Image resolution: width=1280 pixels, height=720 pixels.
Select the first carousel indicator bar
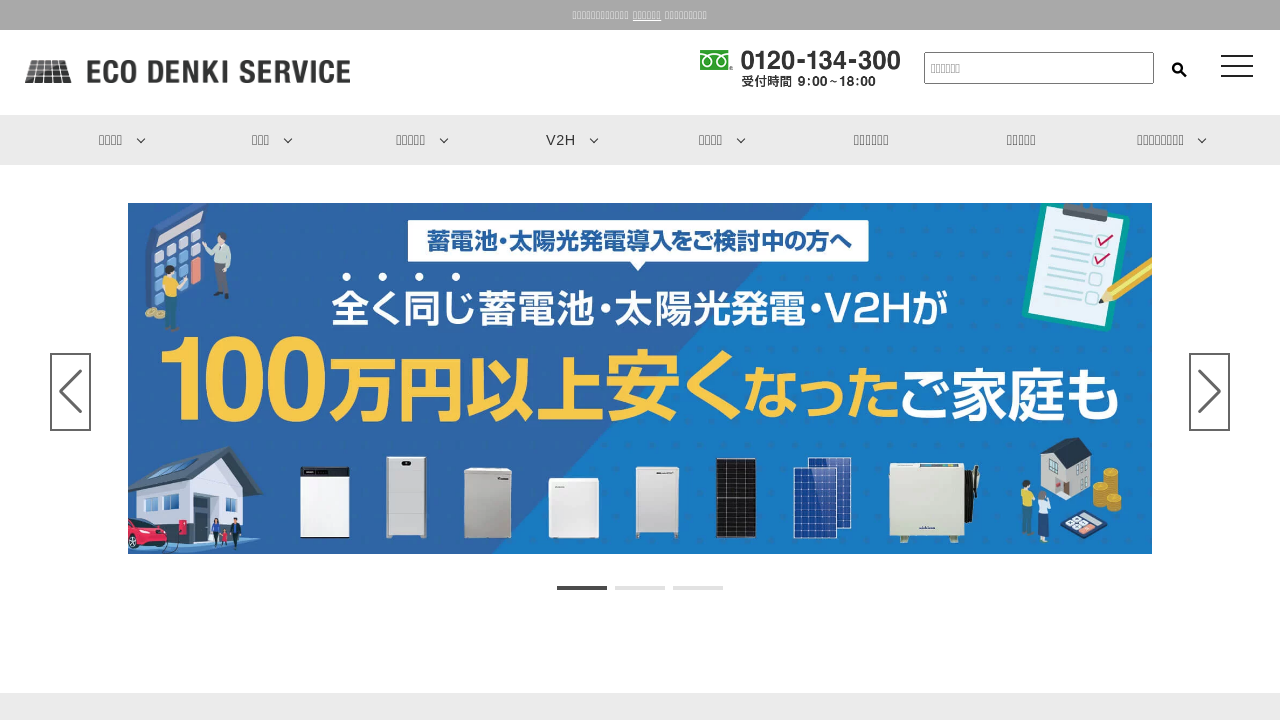(x=582, y=588)
